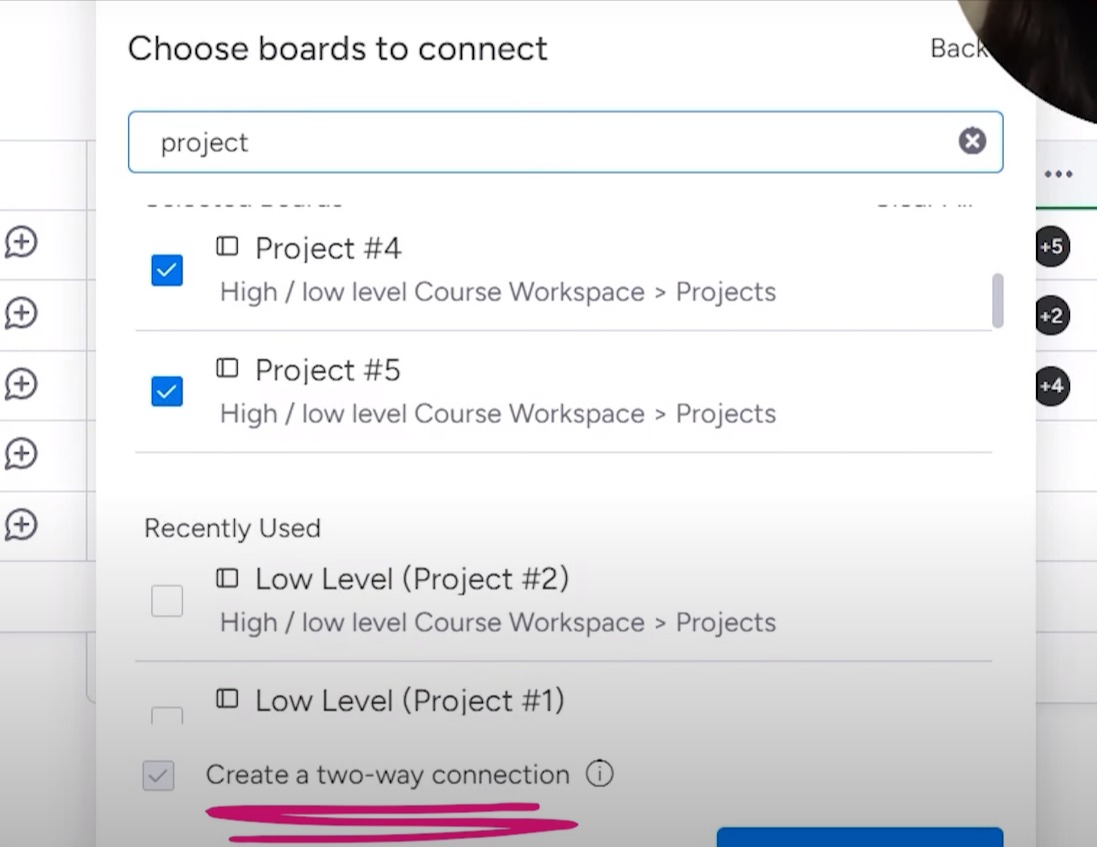Click the info icon beside two-way connection
The height and width of the screenshot is (847, 1097).
(x=599, y=774)
